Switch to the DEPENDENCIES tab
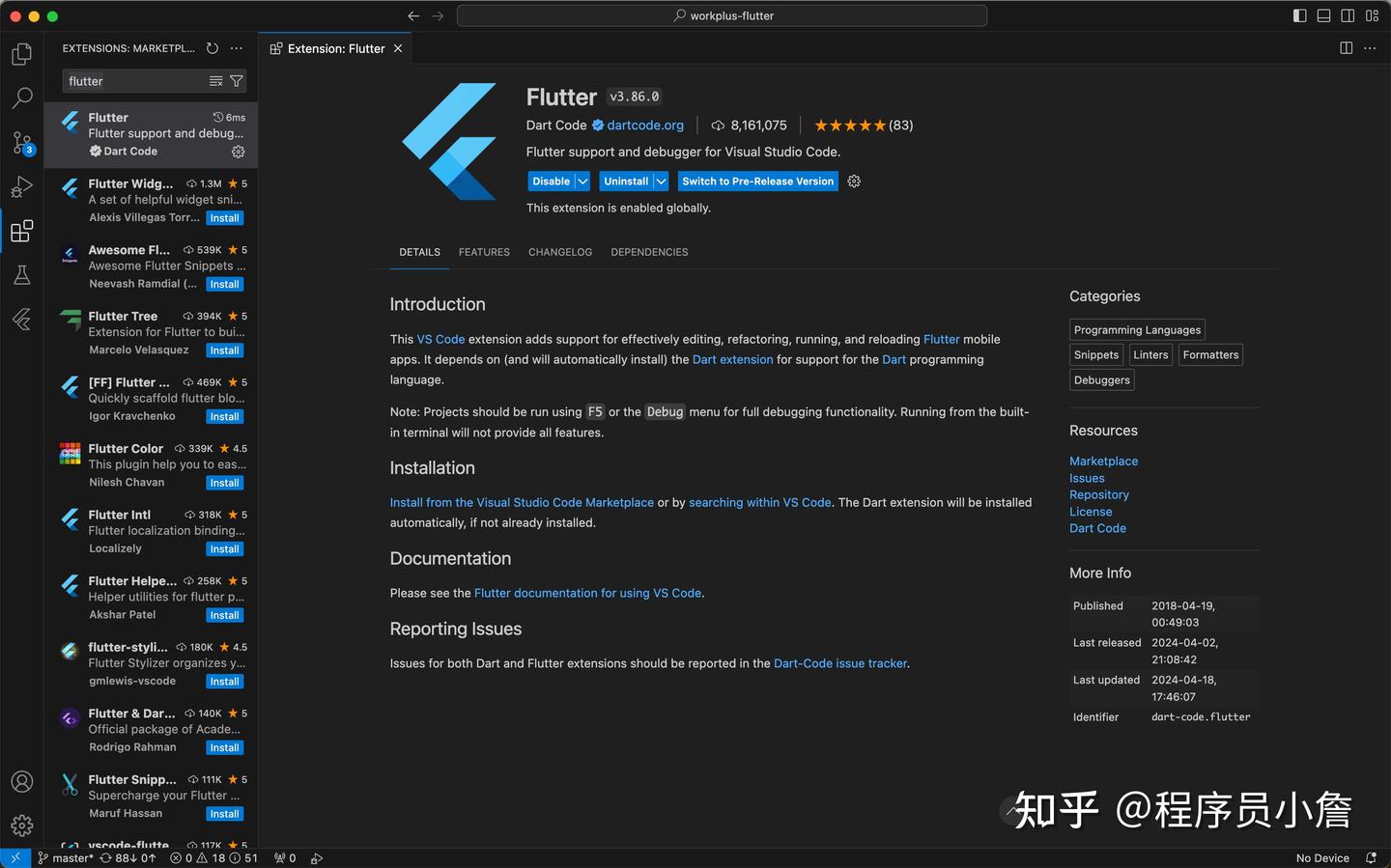 [x=649, y=252]
